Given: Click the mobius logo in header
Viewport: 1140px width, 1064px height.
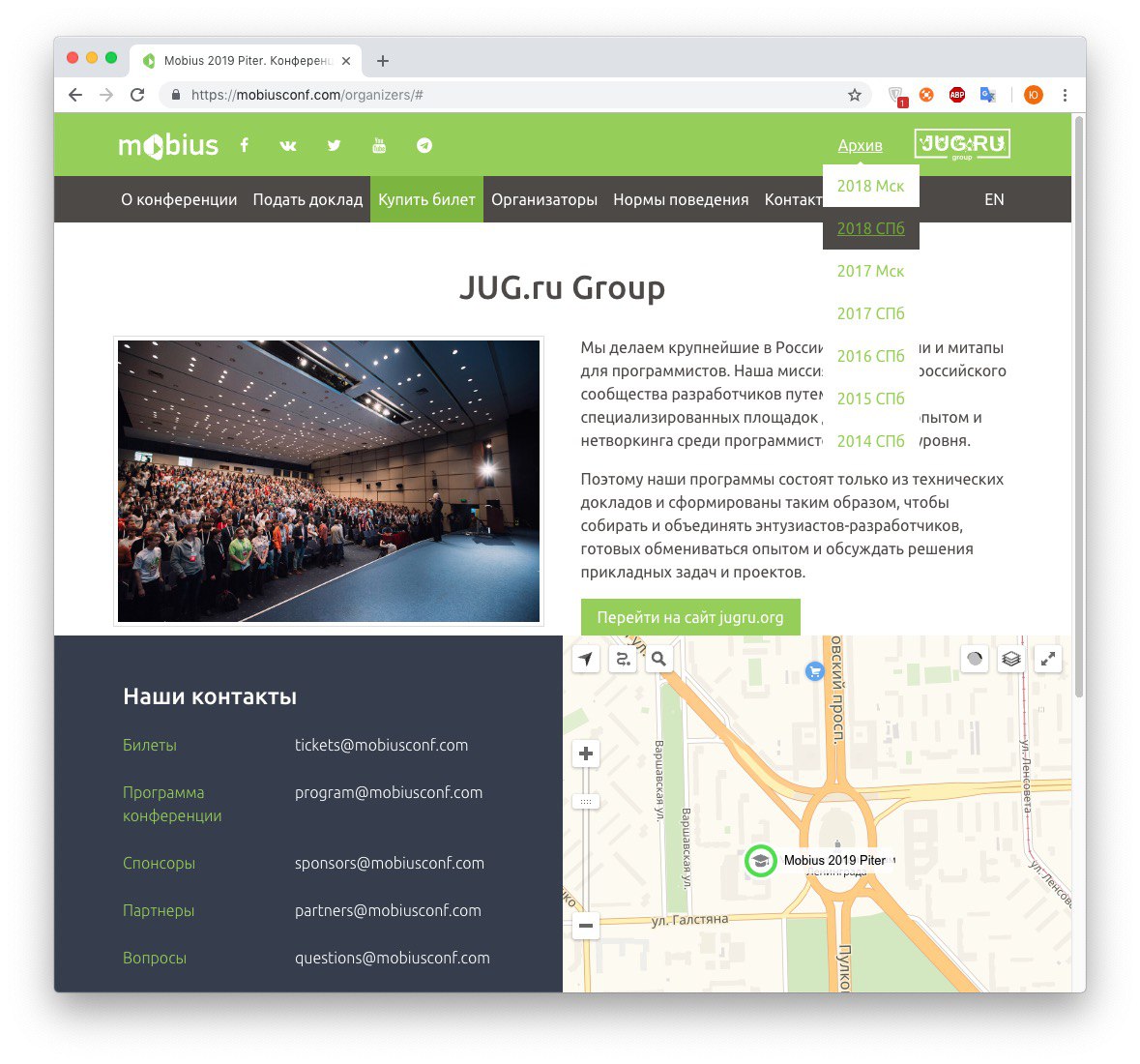Looking at the screenshot, I should [168, 145].
